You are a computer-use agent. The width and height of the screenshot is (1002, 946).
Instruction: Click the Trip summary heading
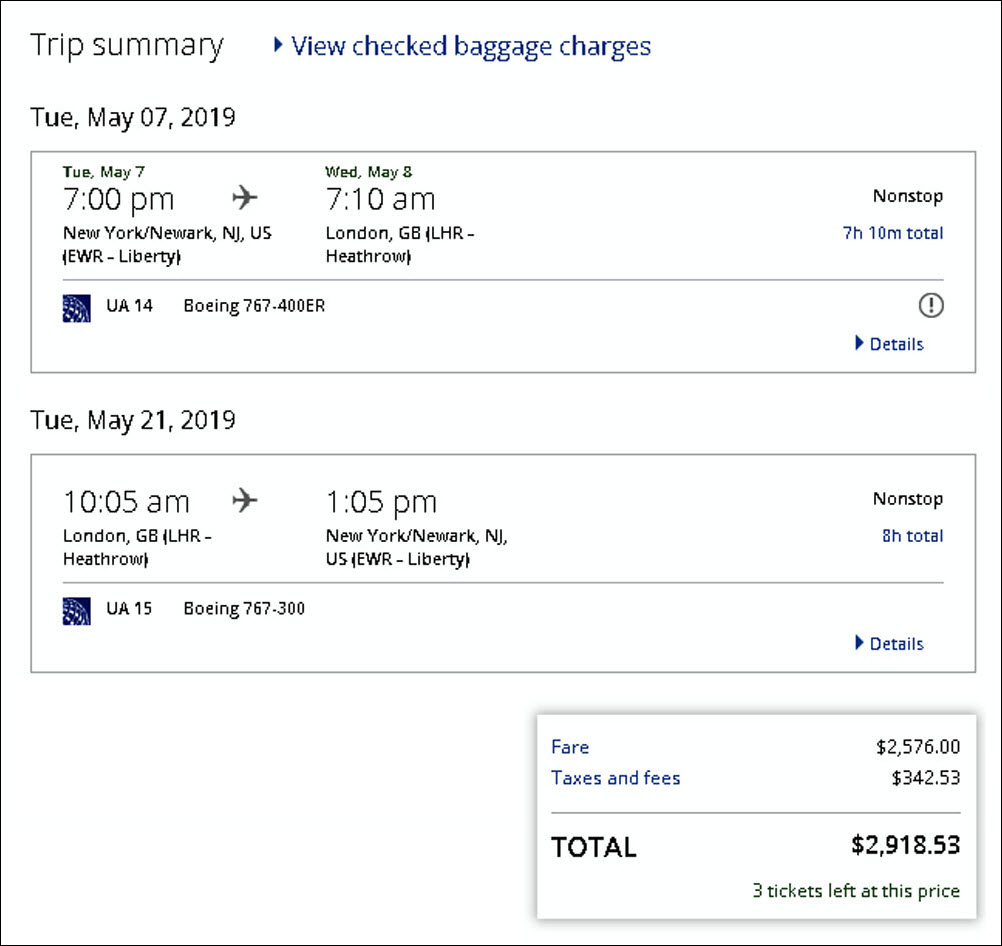[127, 45]
